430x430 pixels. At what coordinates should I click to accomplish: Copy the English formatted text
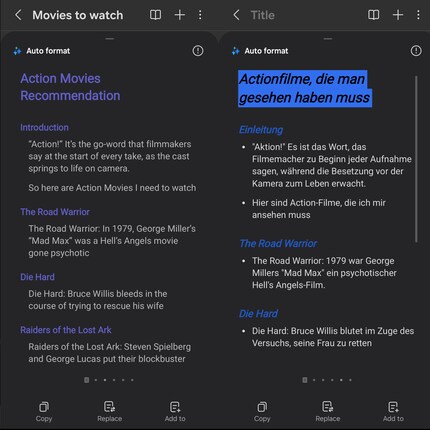click(44, 412)
